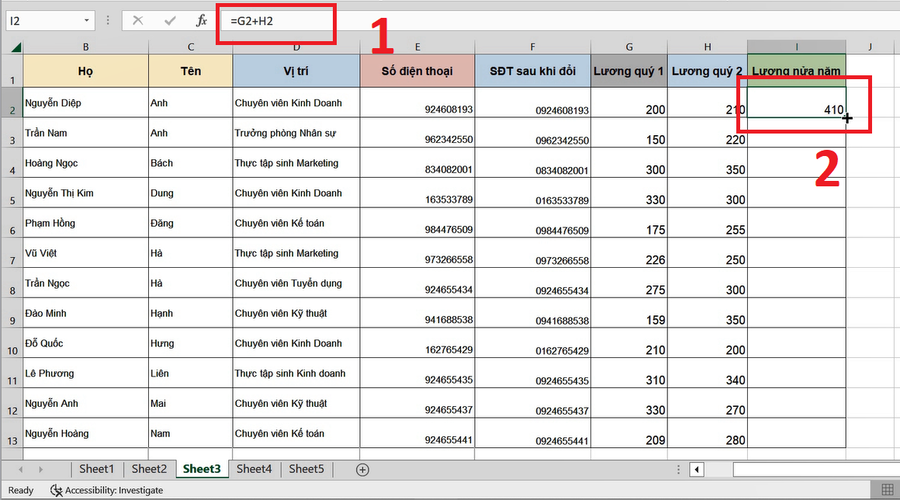900x500 pixels.
Task: Click cell 'Vũ Việt'
Action: tap(86, 253)
